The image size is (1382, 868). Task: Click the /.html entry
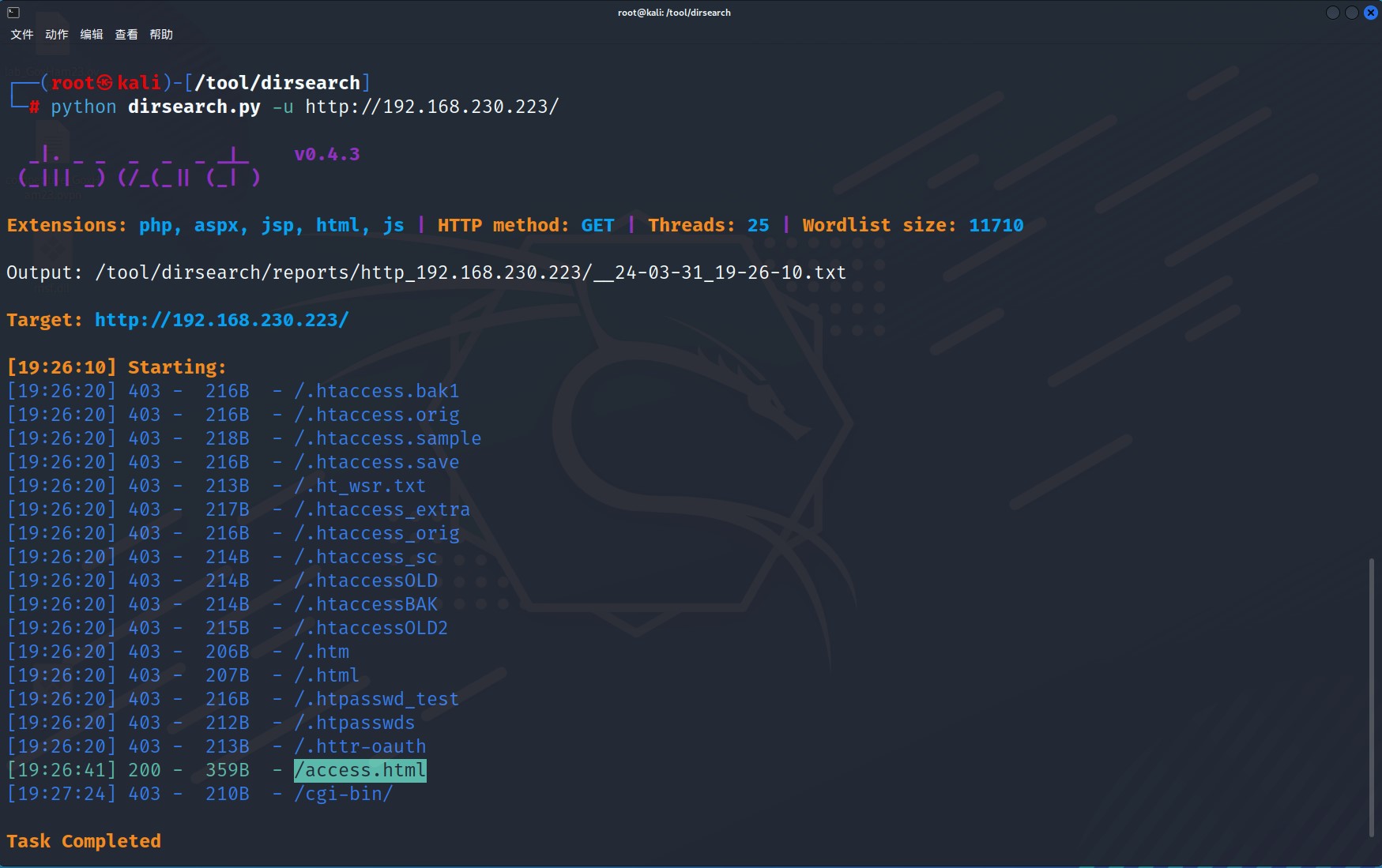pyautogui.click(x=327, y=675)
